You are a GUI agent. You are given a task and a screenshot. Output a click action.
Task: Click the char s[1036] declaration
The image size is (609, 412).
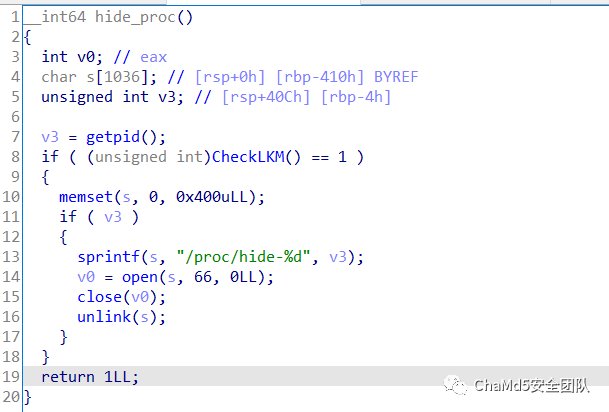pyautogui.click(x=99, y=77)
